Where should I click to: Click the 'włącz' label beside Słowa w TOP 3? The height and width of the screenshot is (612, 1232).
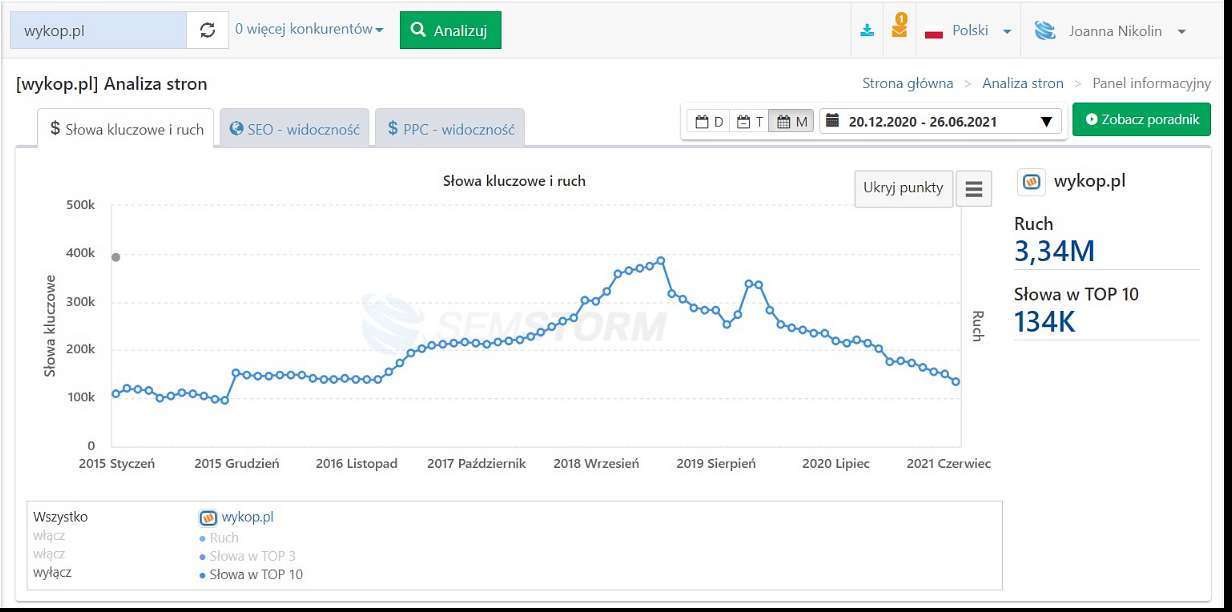pyautogui.click(x=49, y=554)
